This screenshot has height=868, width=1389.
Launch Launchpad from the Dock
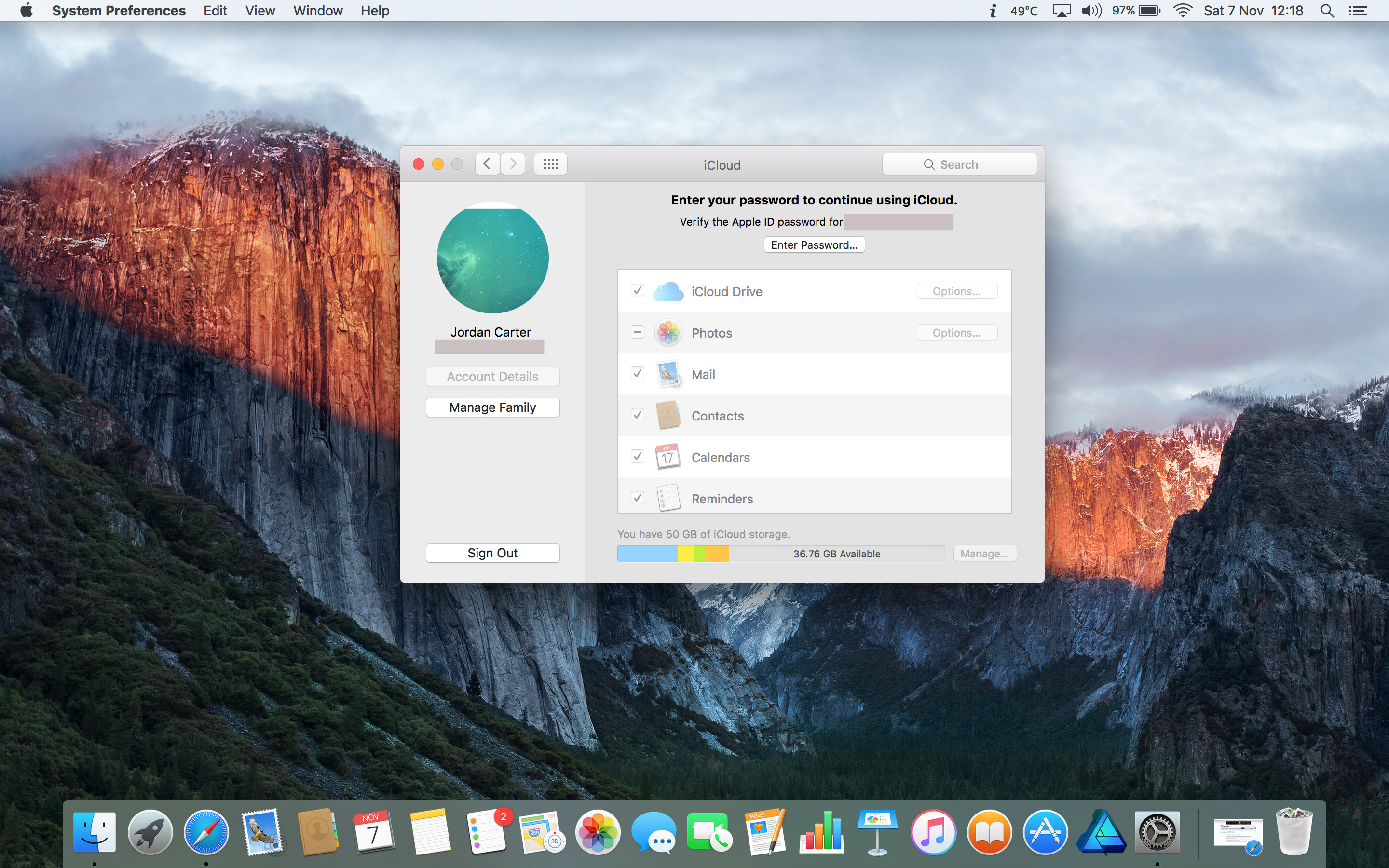[x=150, y=832]
